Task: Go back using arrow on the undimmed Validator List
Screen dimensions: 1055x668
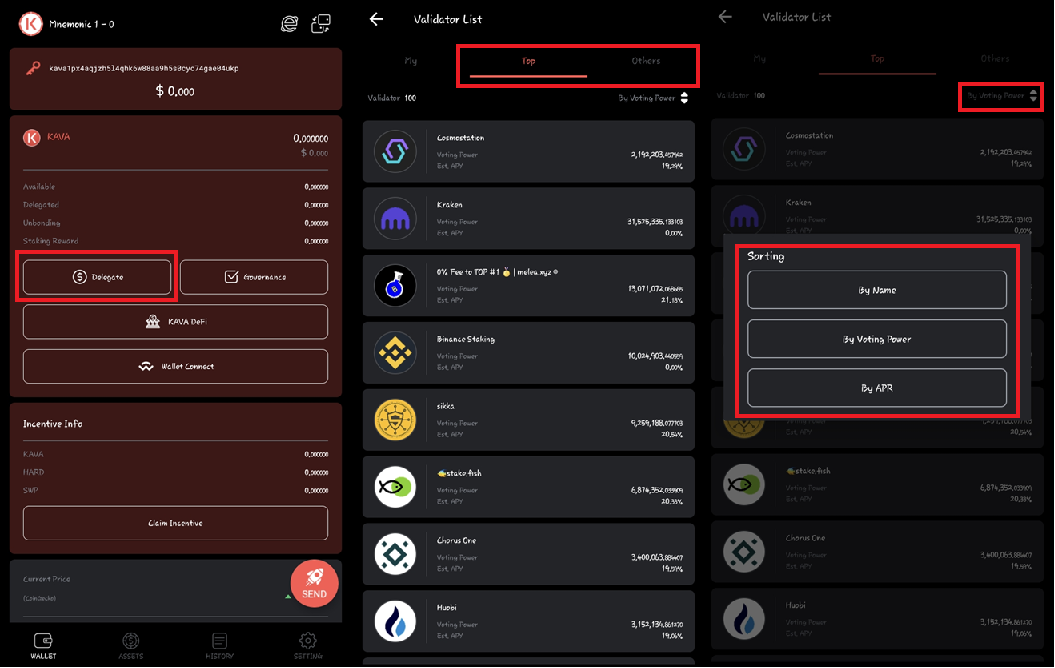Action: pyautogui.click(x=377, y=20)
